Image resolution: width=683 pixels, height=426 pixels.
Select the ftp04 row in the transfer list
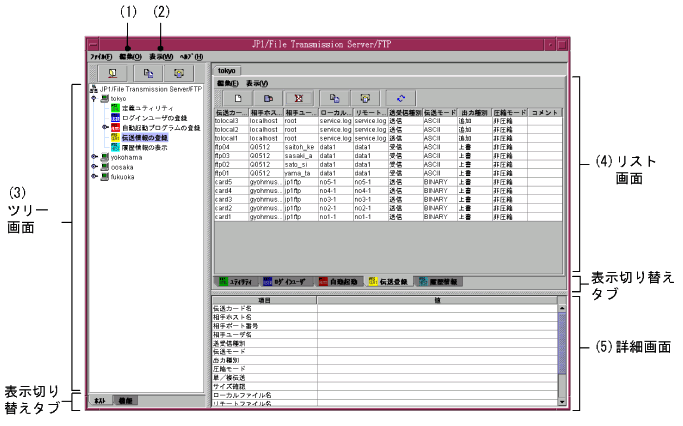(x=229, y=145)
